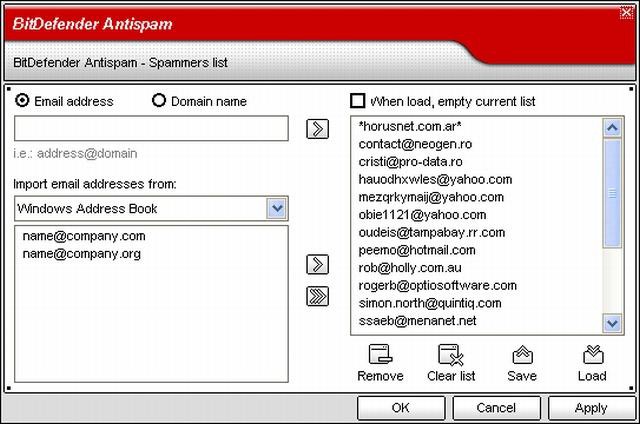This screenshot has height=424, width=640.
Task: Click the Clear list icon
Action: (x=452, y=355)
